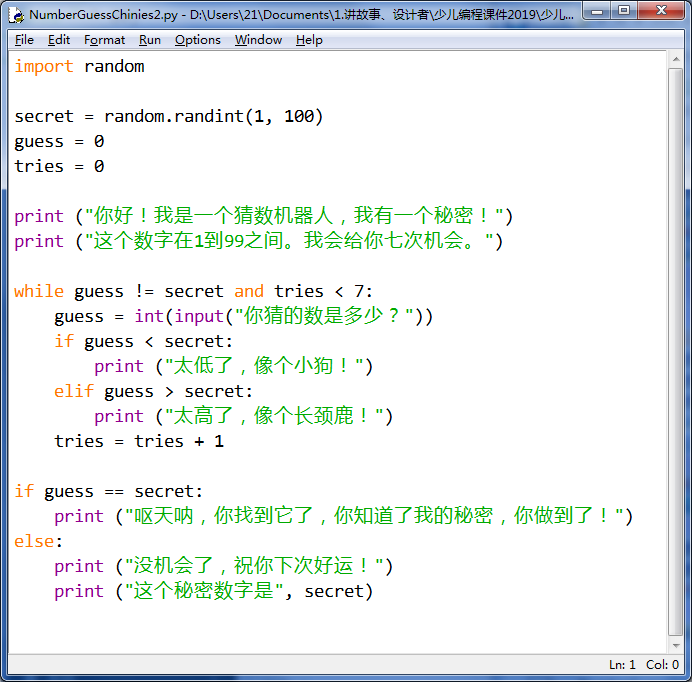Click the scrollbar down arrow

point(675,645)
